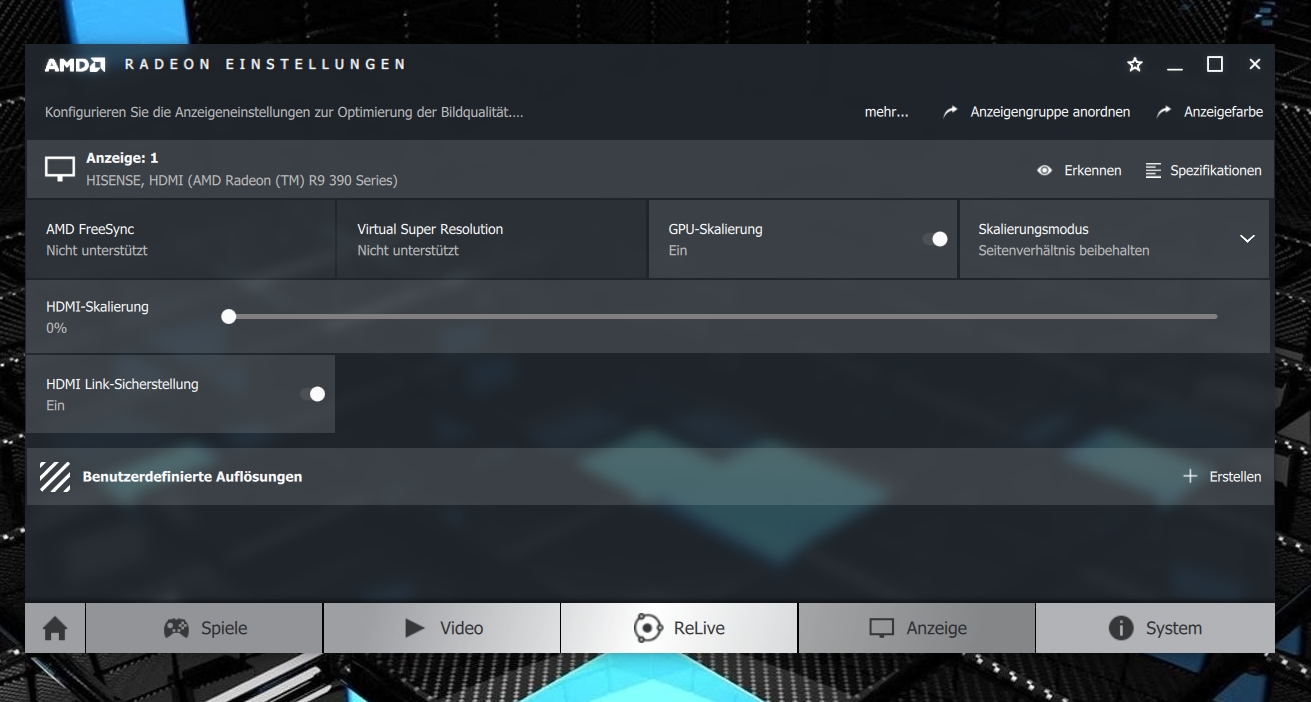Click the AMD logo in title bar
Screen dimensions: 1311x702
point(75,64)
